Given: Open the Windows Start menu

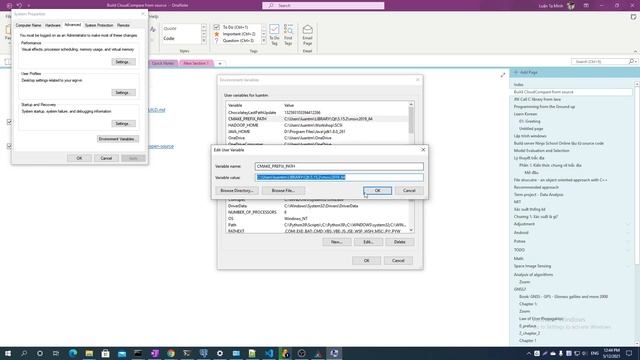Looking at the screenshot, I should pyautogui.click(x=7, y=353).
